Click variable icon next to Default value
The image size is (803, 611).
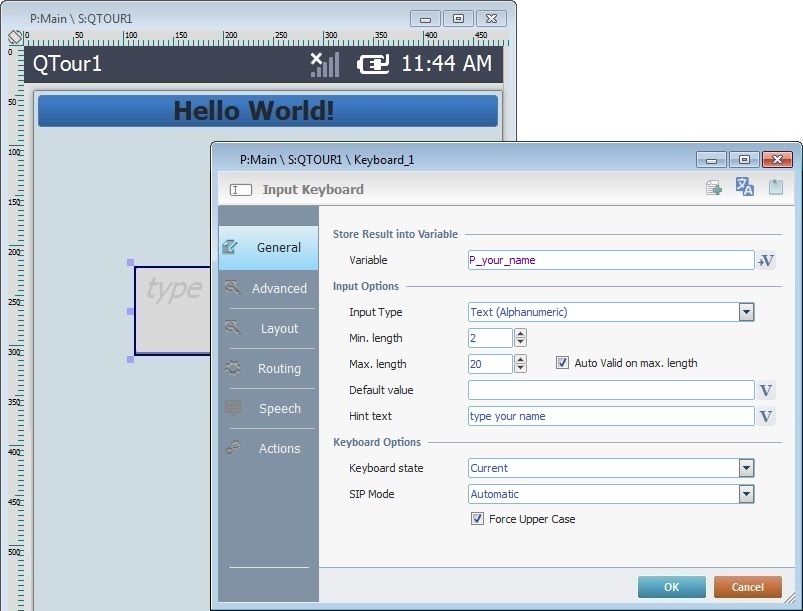click(x=767, y=390)
